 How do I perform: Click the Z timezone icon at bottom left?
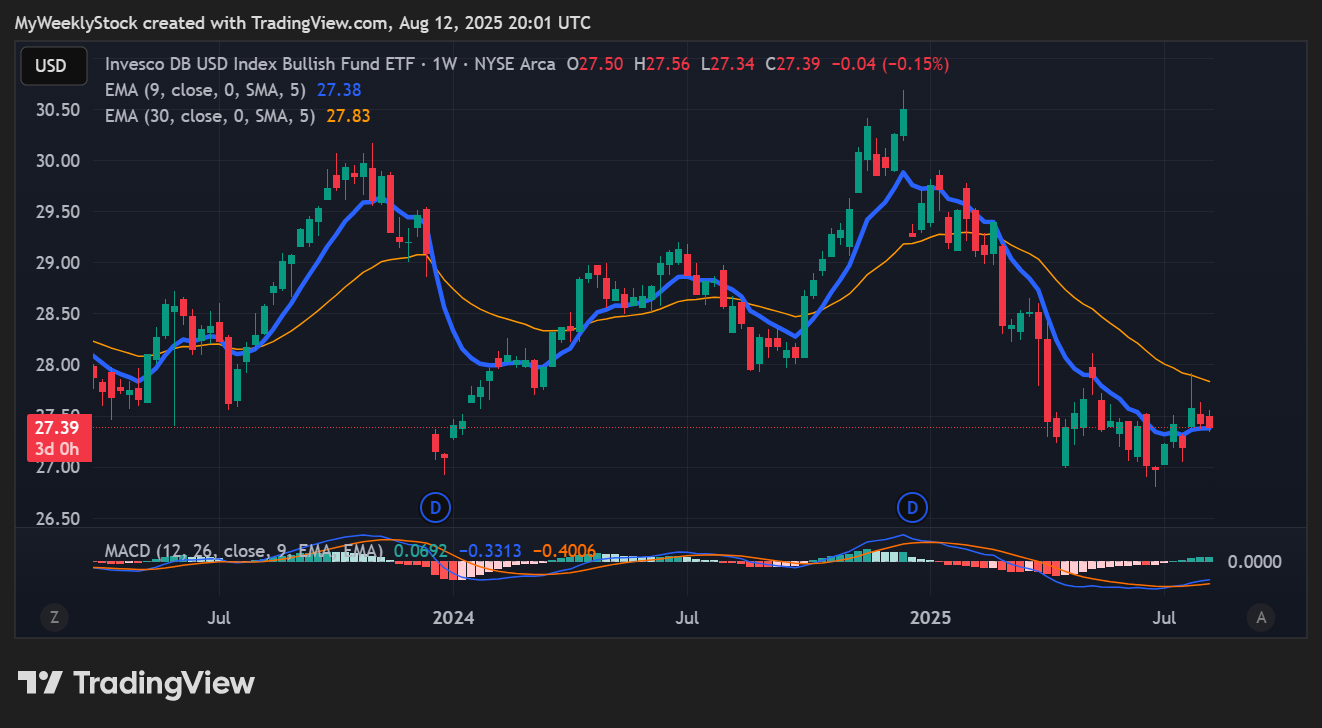click(54, 618)
